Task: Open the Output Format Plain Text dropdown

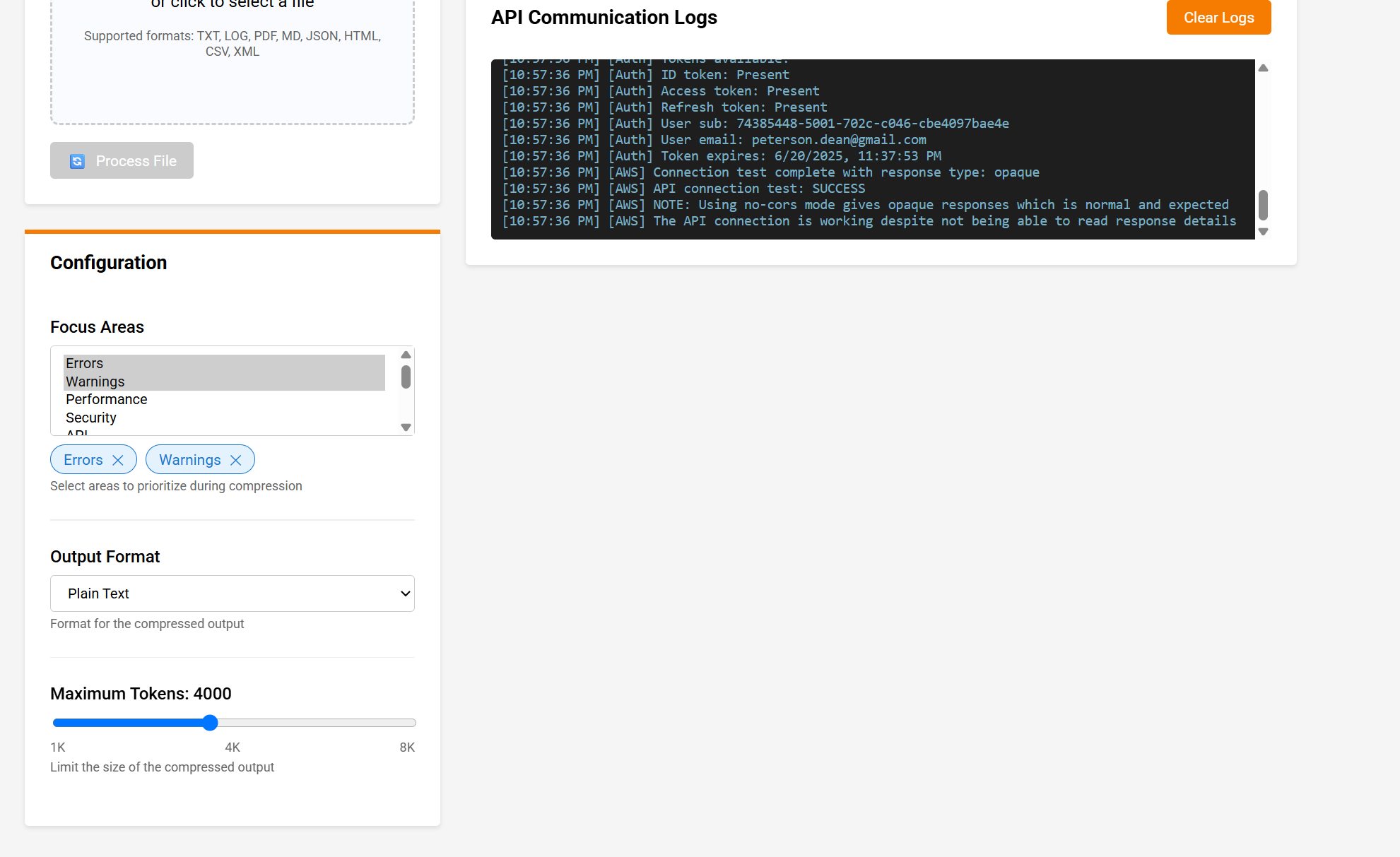Action: point(233,593)
